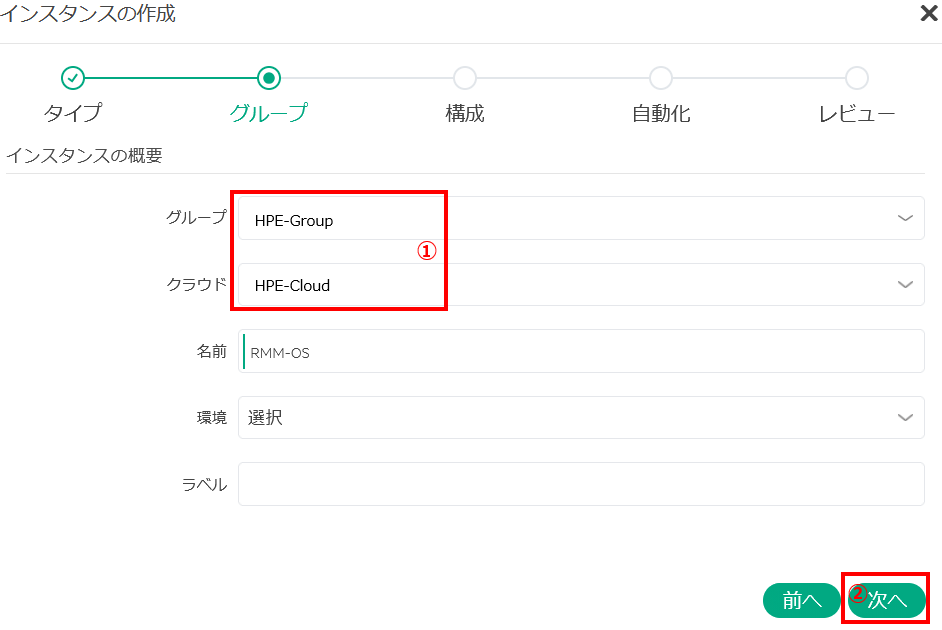Expand the クラウド dropdown chevron
The height and width of the screenshot is (630, 942).
(905, 284)
